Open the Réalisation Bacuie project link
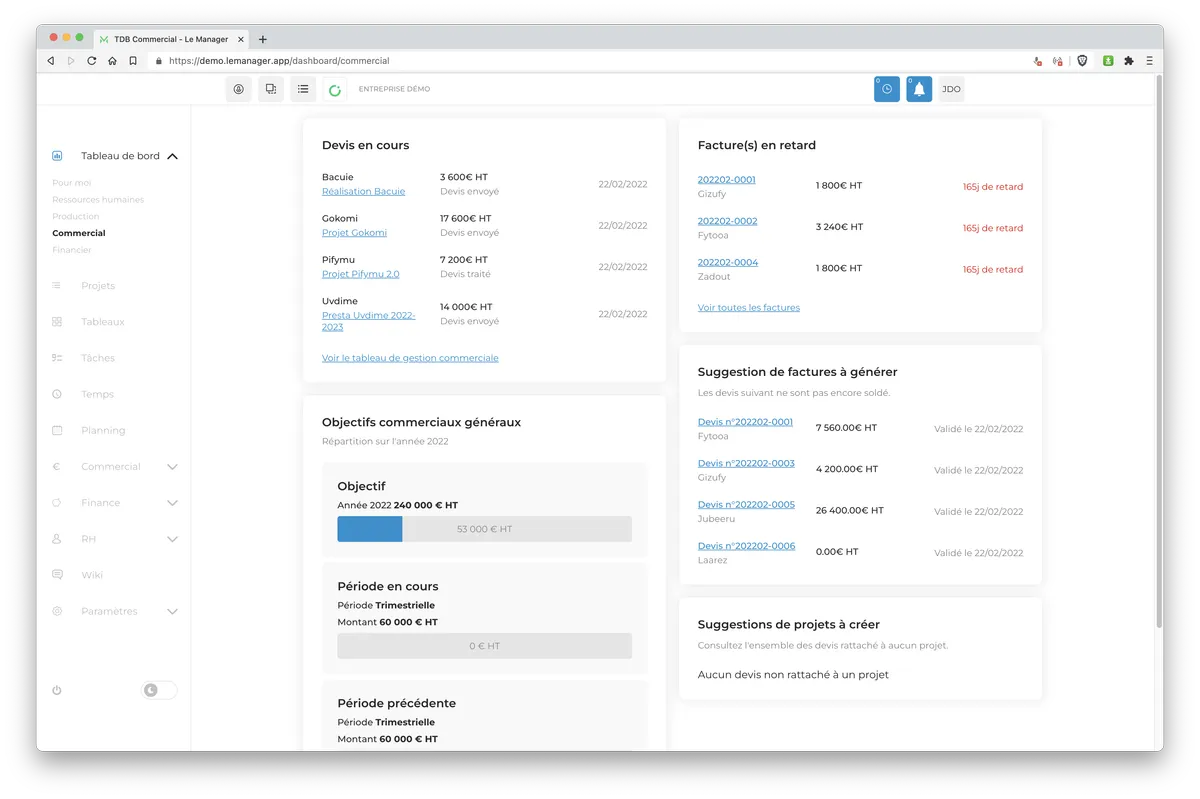 [363, 191]
